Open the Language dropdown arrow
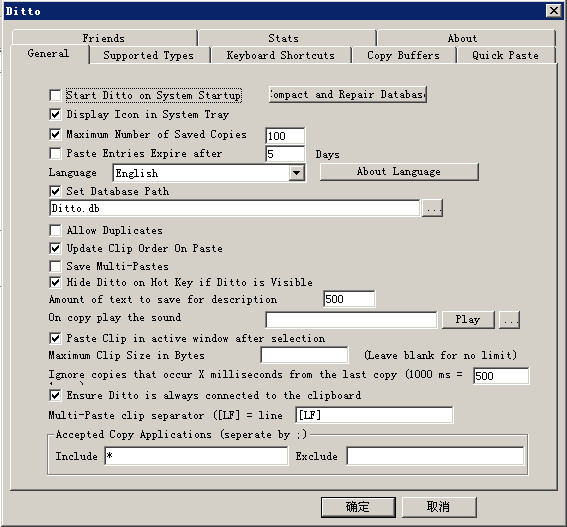Viewport: 567px width, 527px height. (297, 173)
